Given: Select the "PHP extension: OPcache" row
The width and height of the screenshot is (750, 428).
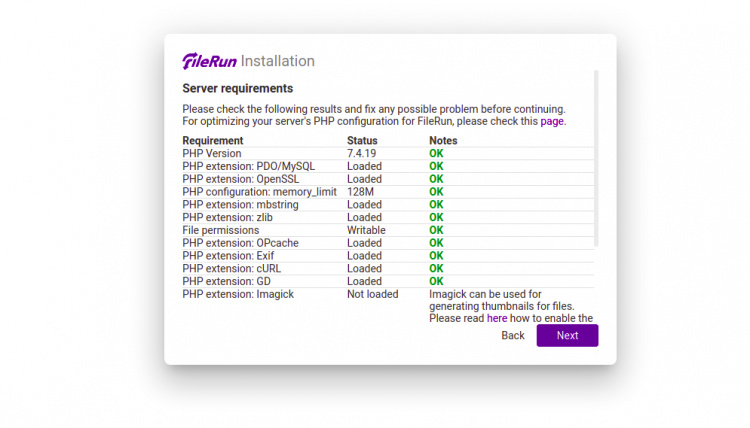Looking at the screenshot, I should coord(240,243).
